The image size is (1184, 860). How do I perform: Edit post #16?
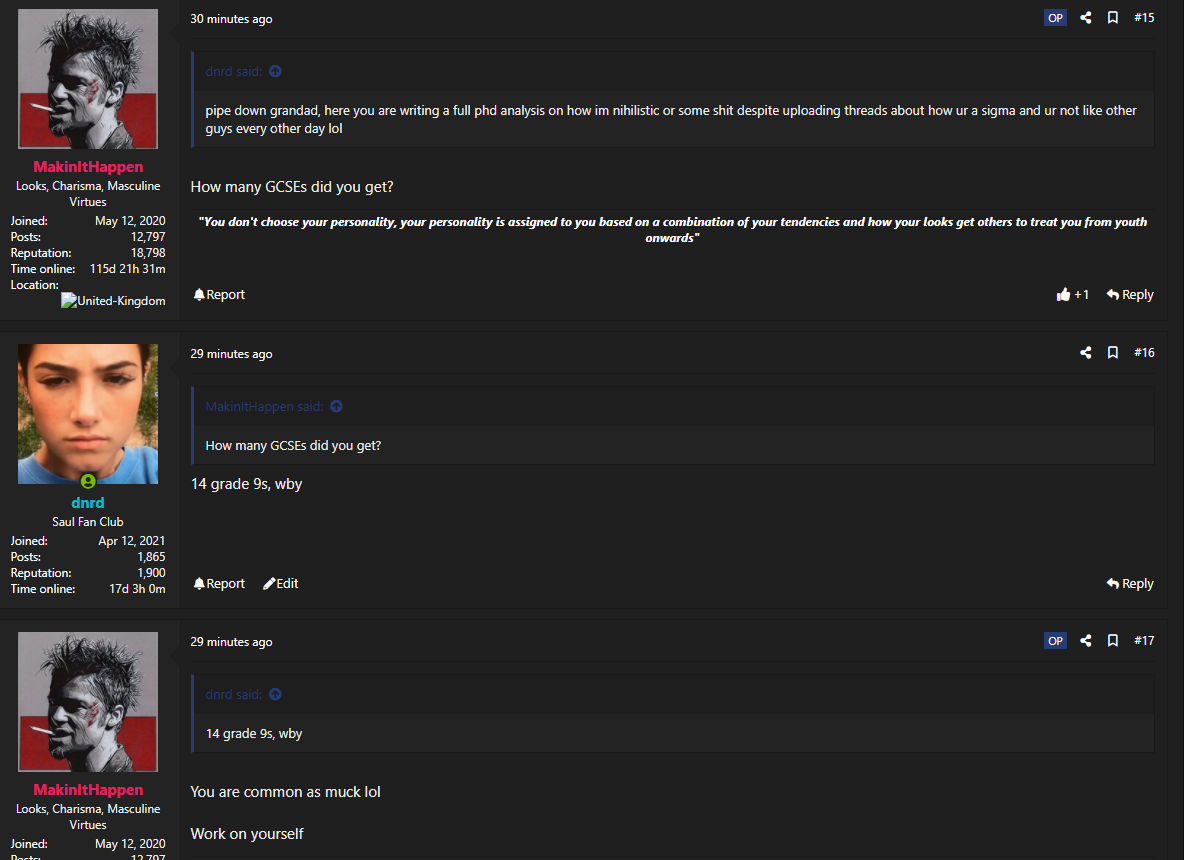(x=280, y=584)
